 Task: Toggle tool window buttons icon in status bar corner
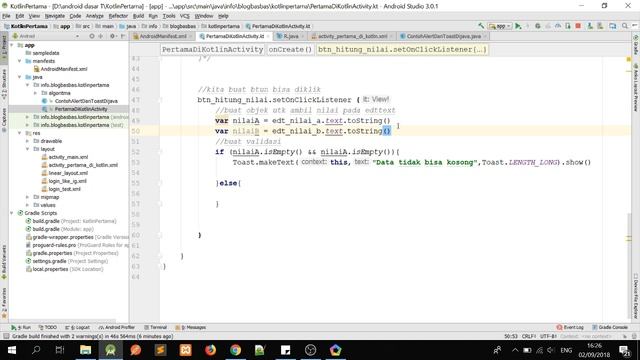[x=5, y=336]
